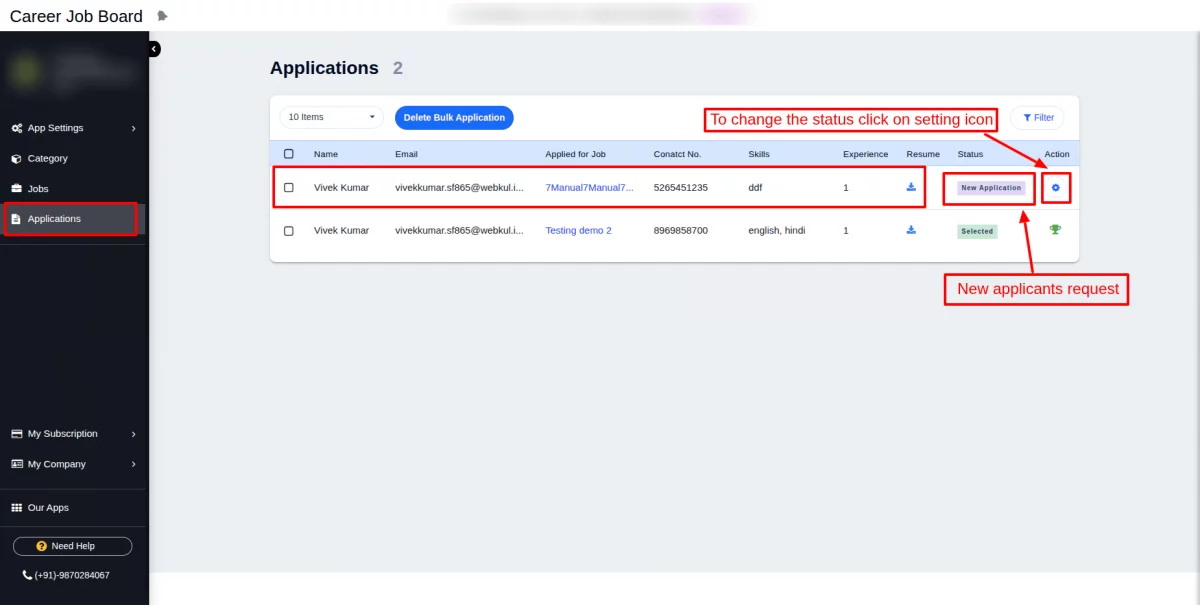Click the Jobs briefcase icon in sidebar
This screenshot has width=1200, height=605.
coord(16,188)
